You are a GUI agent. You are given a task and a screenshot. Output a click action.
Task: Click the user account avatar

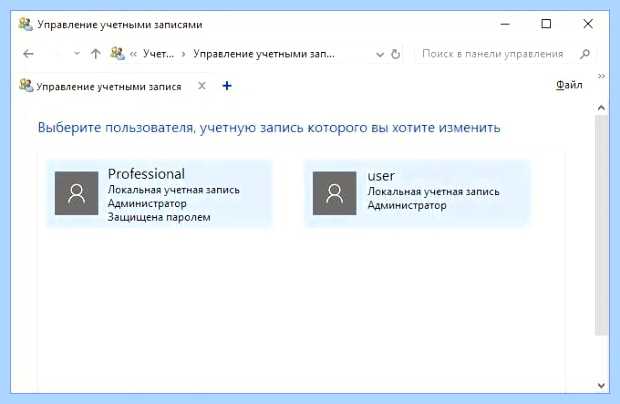click(335, 193)
